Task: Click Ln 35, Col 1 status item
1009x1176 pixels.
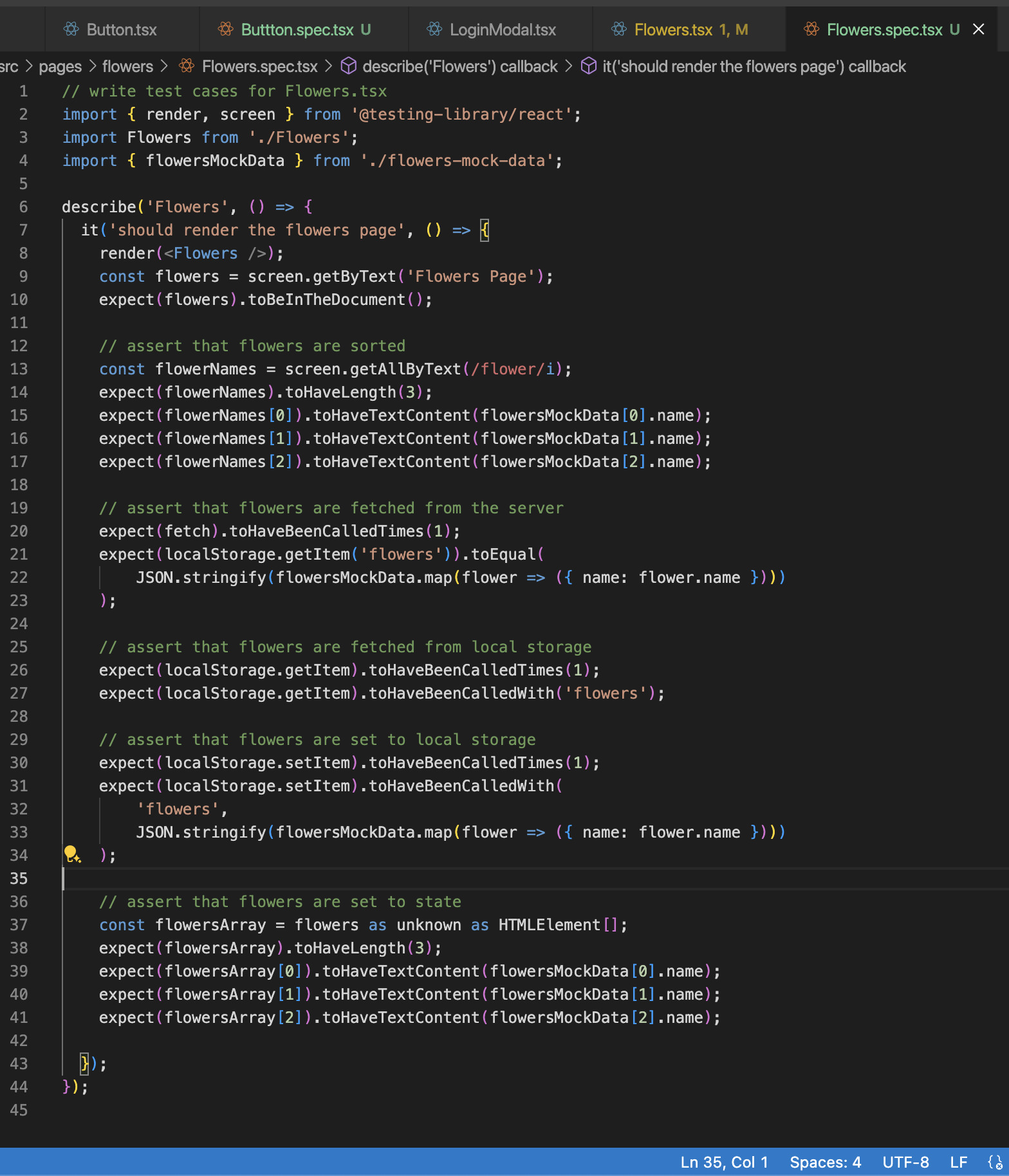Action: (724, 1162)
